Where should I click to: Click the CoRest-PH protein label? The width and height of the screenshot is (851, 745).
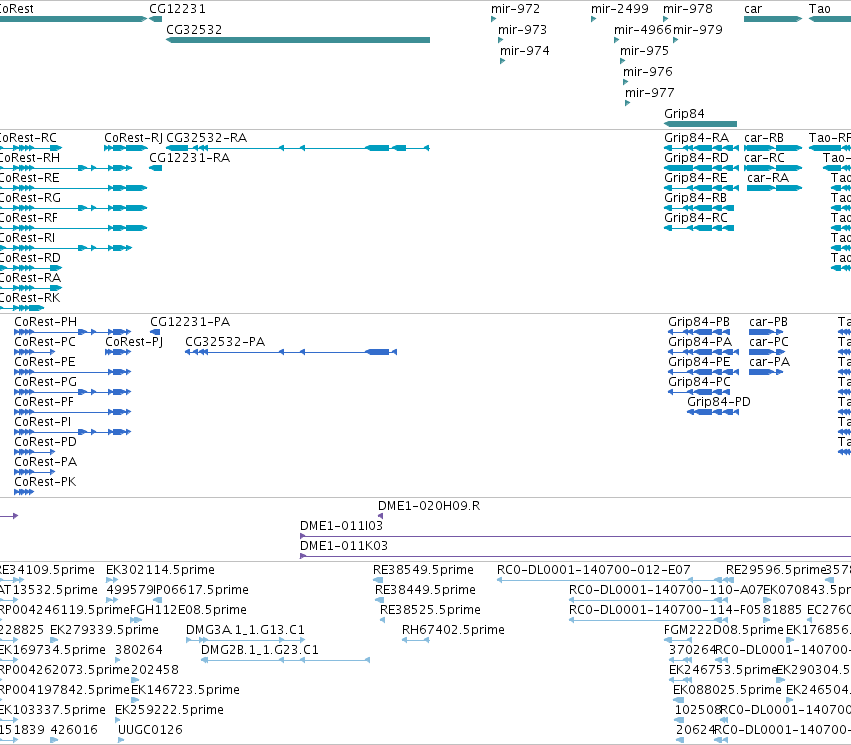pyautogui.click(x=46, y=322)
